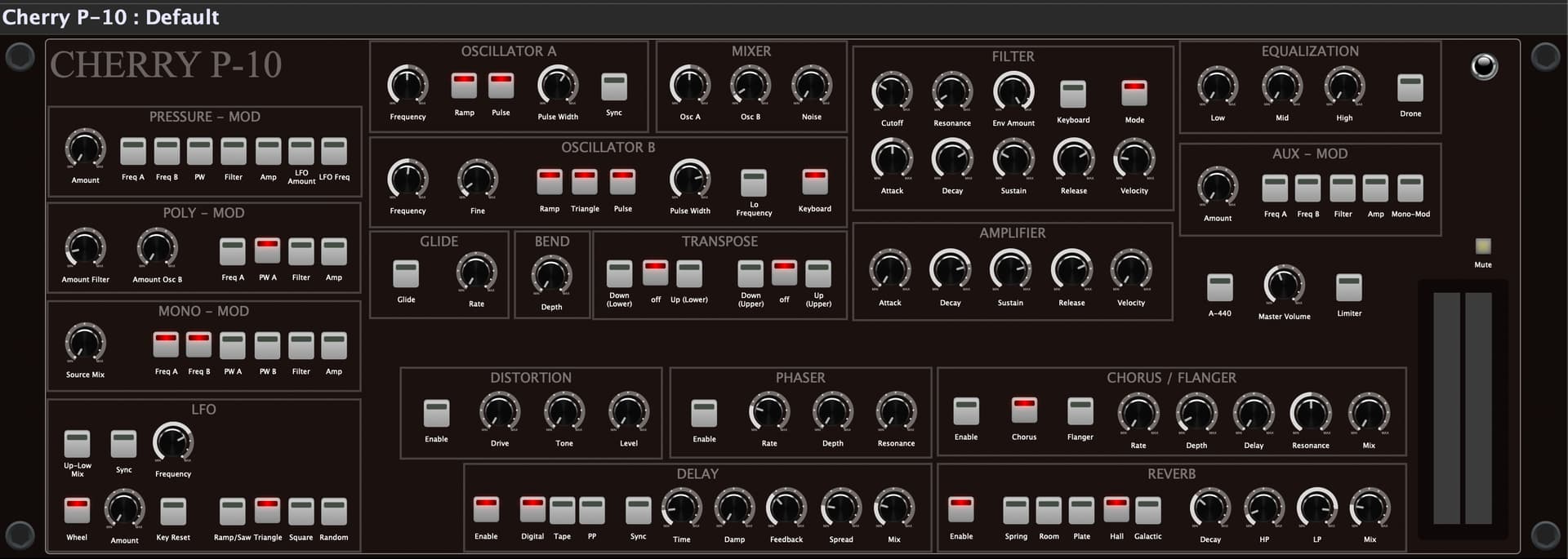1568x559 pixels.
Task: Enable the Chorus/Flanger section
Action: 966,411
